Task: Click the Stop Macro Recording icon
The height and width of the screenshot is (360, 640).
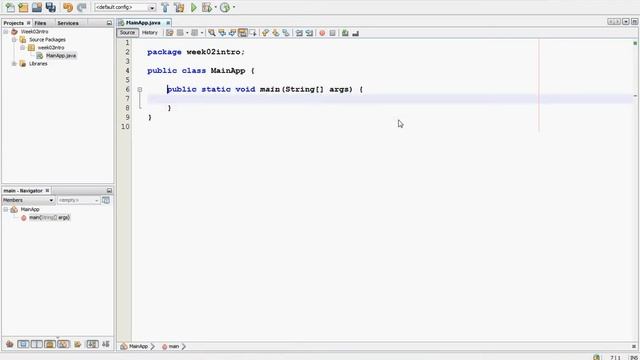Action: pyautogui.click(x=333, y=33)
